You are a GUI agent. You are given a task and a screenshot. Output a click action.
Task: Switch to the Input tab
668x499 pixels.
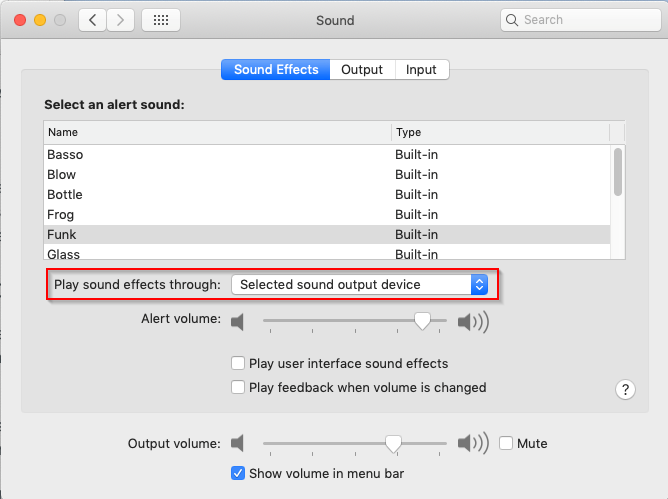[x=421, y=69]
